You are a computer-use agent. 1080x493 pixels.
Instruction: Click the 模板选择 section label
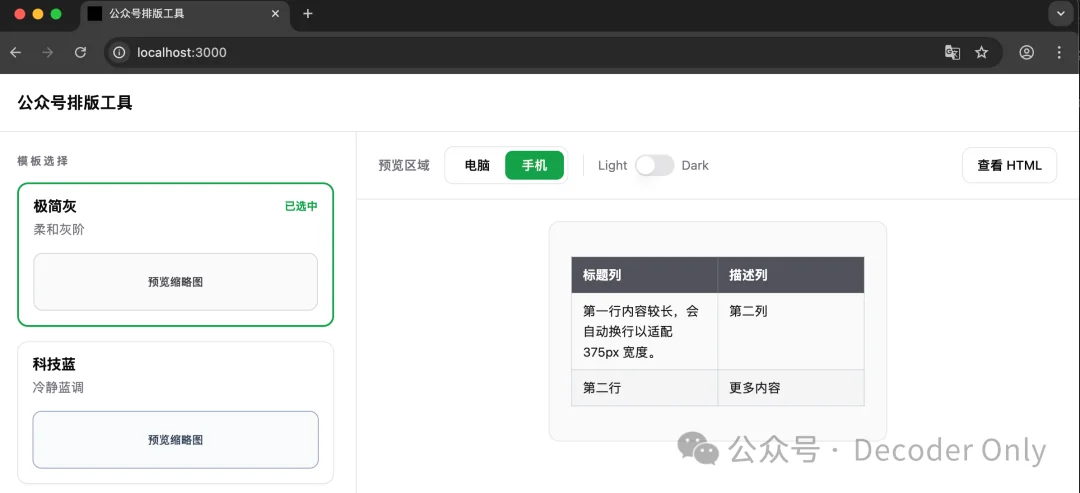[43, 161]
